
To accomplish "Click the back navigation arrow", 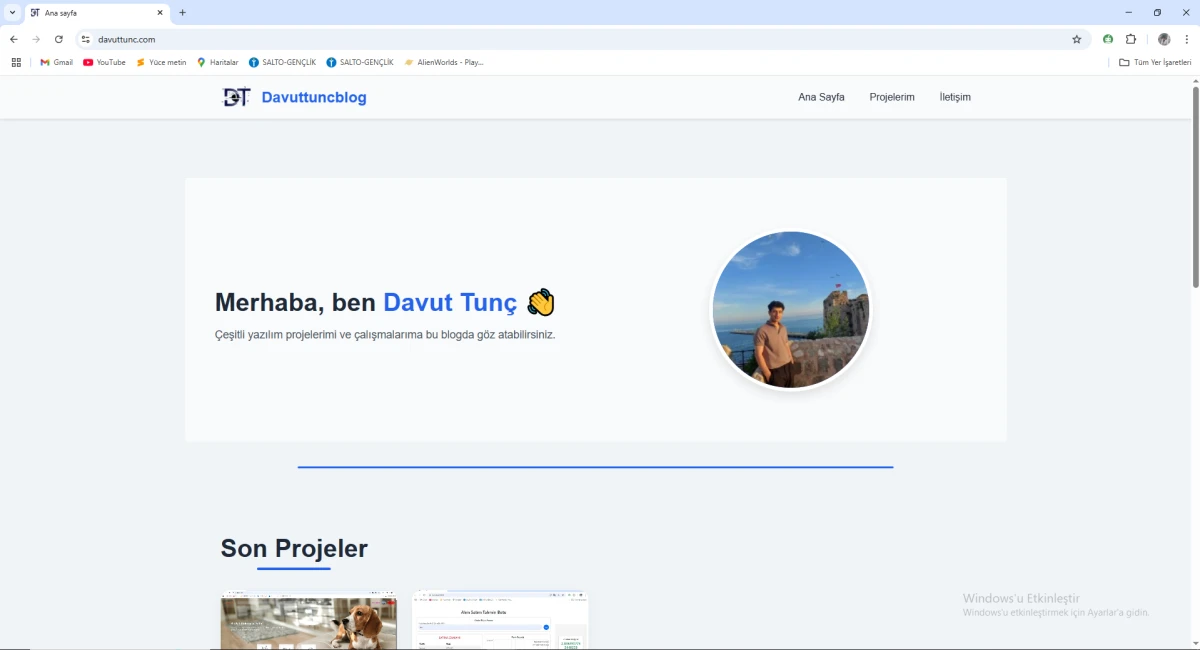I will (13, 39).
